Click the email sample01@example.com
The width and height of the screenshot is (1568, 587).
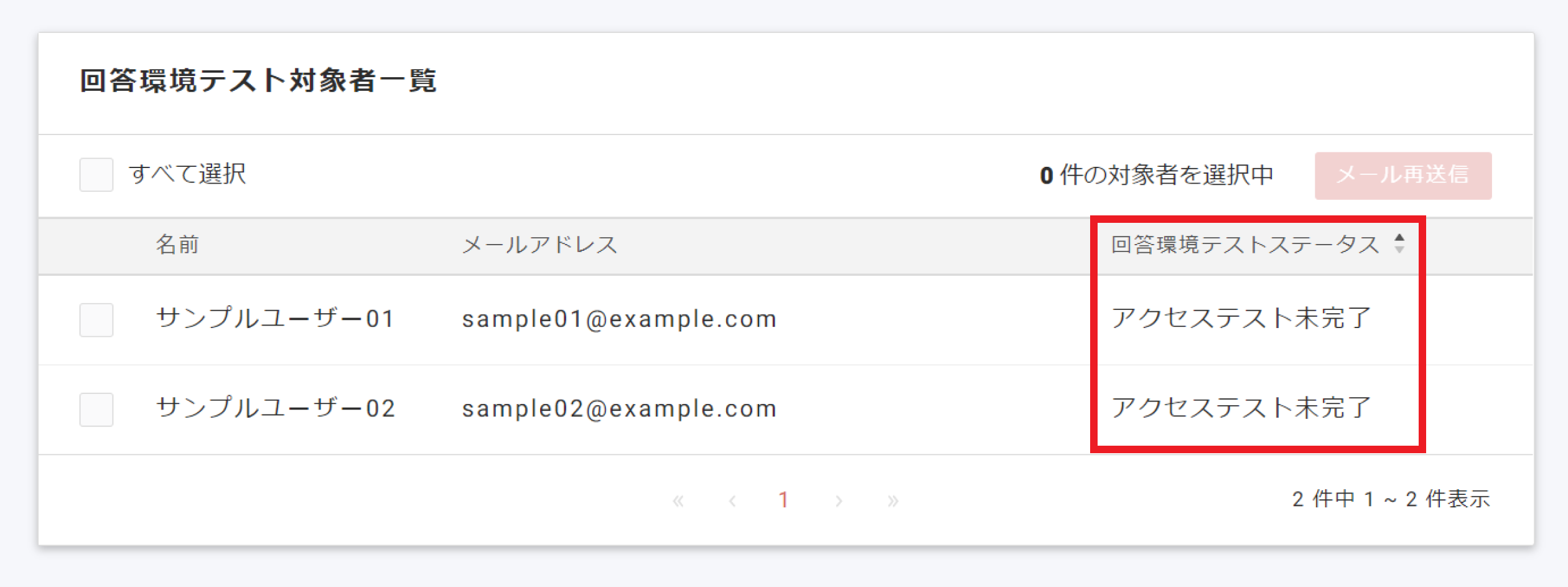[x=619, y=319]
